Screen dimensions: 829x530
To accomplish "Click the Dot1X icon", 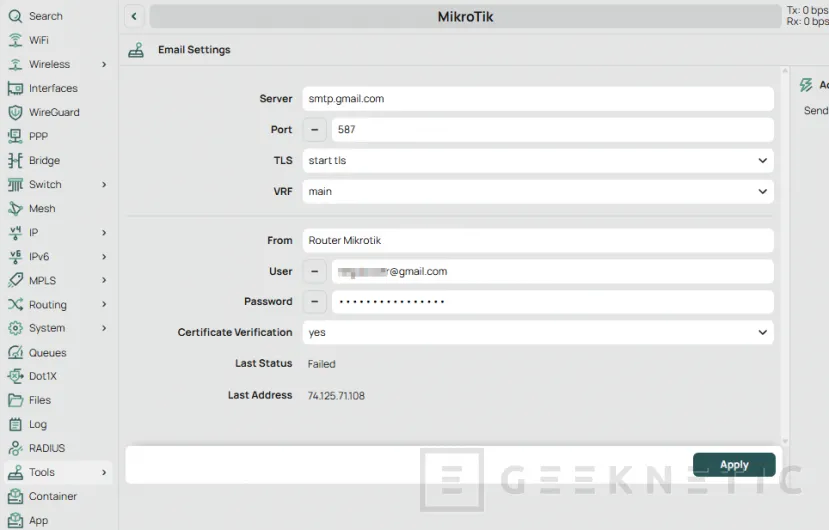I will coord(15,376).
